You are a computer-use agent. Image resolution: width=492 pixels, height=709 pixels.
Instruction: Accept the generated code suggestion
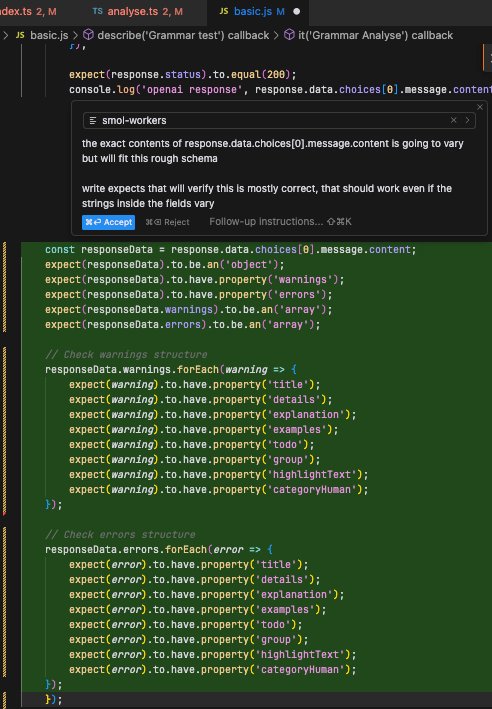pyautogui.click(x=109, y=222)
